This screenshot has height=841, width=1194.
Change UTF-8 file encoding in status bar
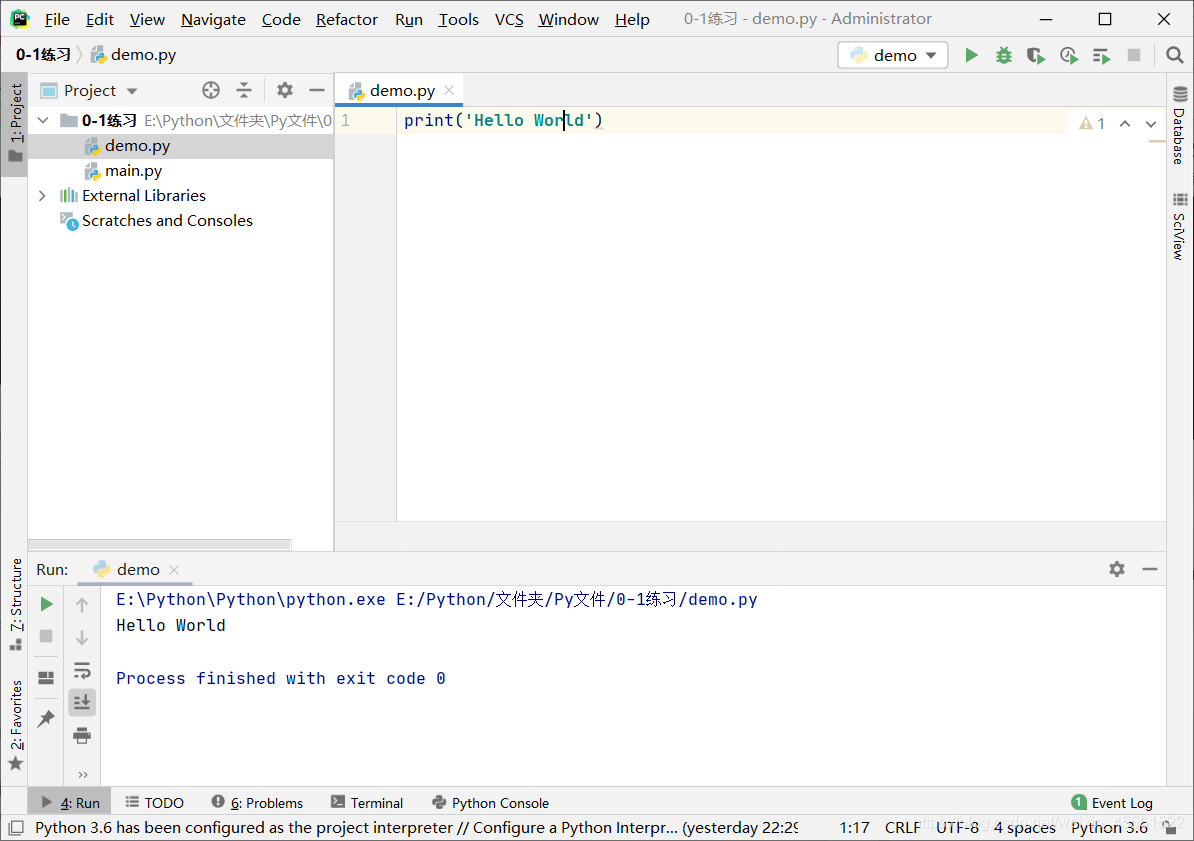click(957, 827)
